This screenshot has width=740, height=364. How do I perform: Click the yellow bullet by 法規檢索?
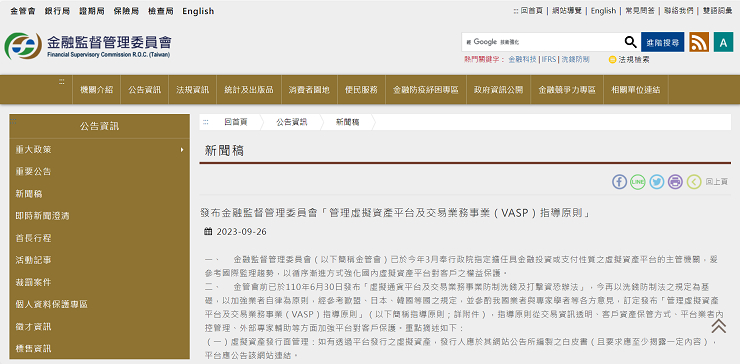pos(612,60)
